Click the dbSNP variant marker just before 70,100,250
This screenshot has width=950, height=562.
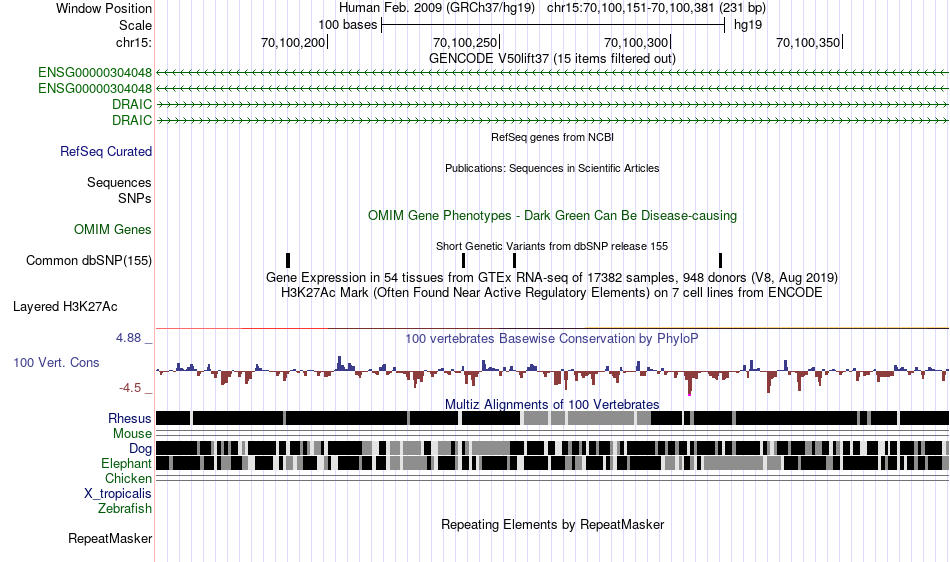(x=463, y=260)
